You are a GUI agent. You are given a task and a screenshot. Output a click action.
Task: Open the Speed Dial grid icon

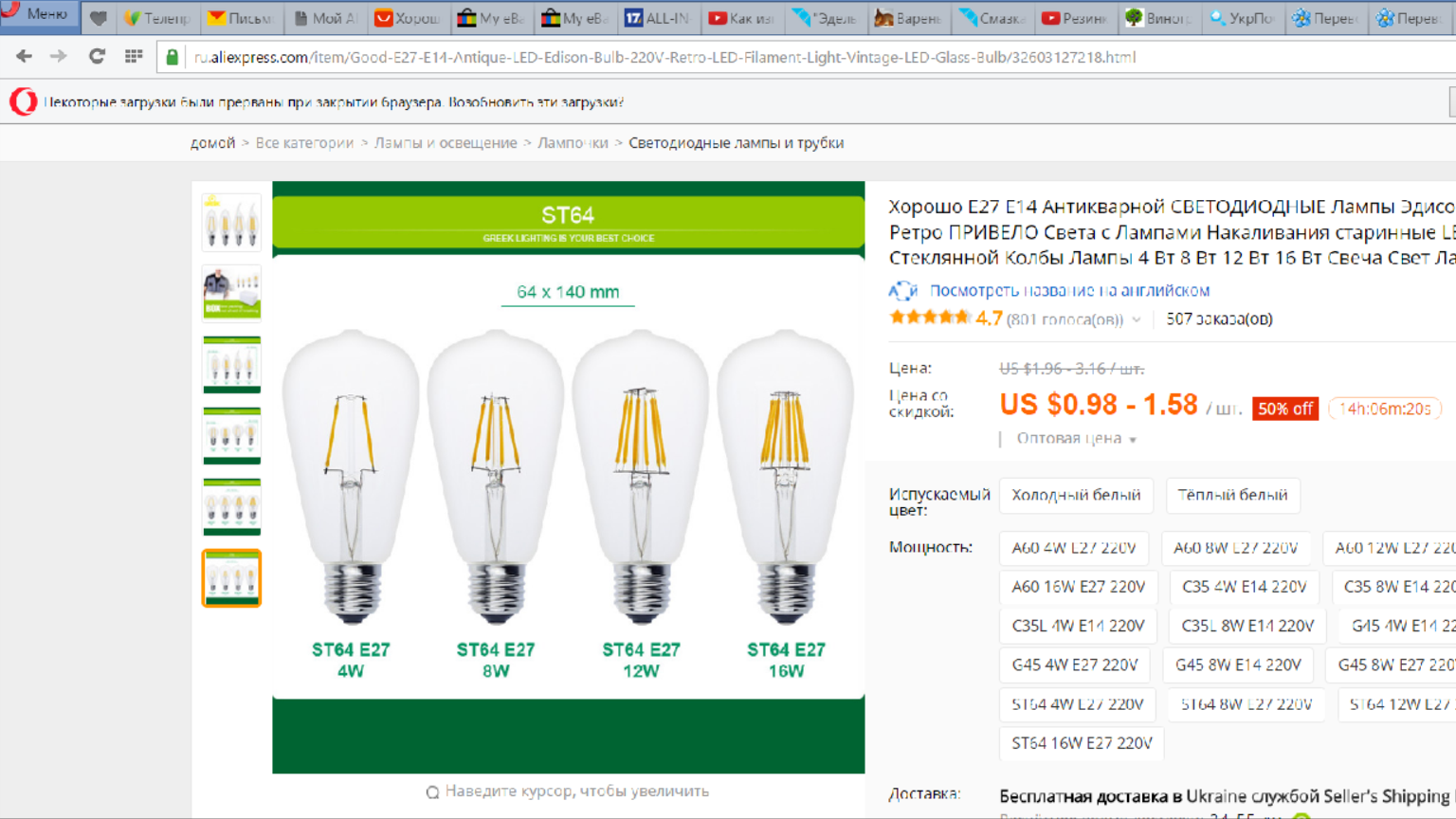[134, 57]
